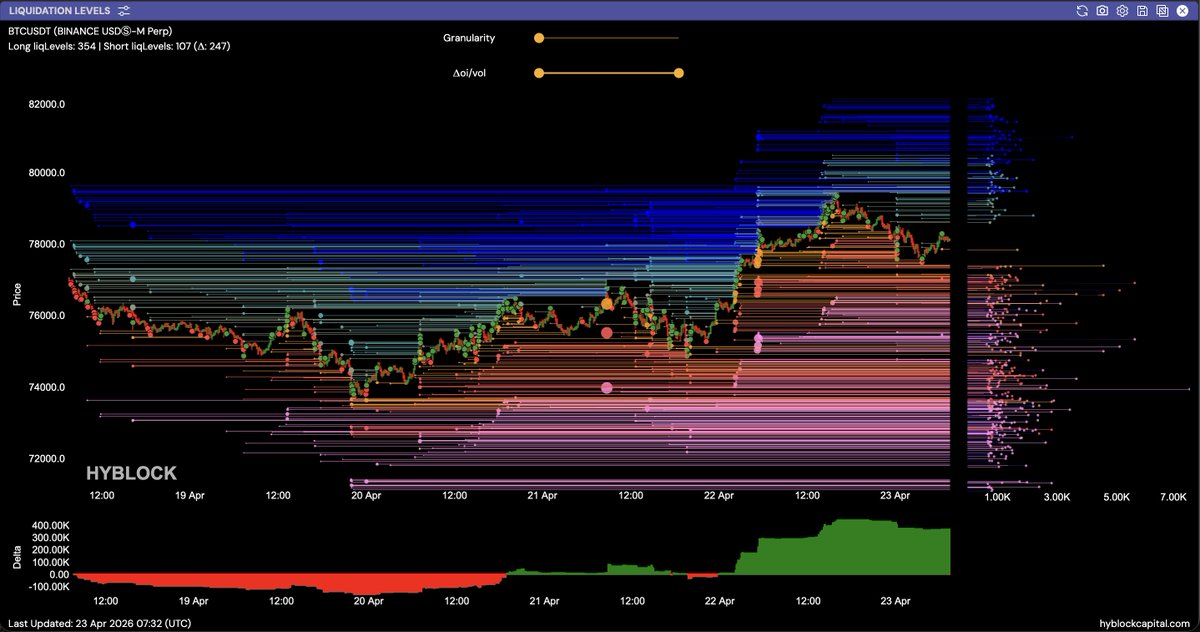Save the chart with the floppy disk icon
The height and width of the screenshot is (632, 1200).
click(x=1142, y=10)
